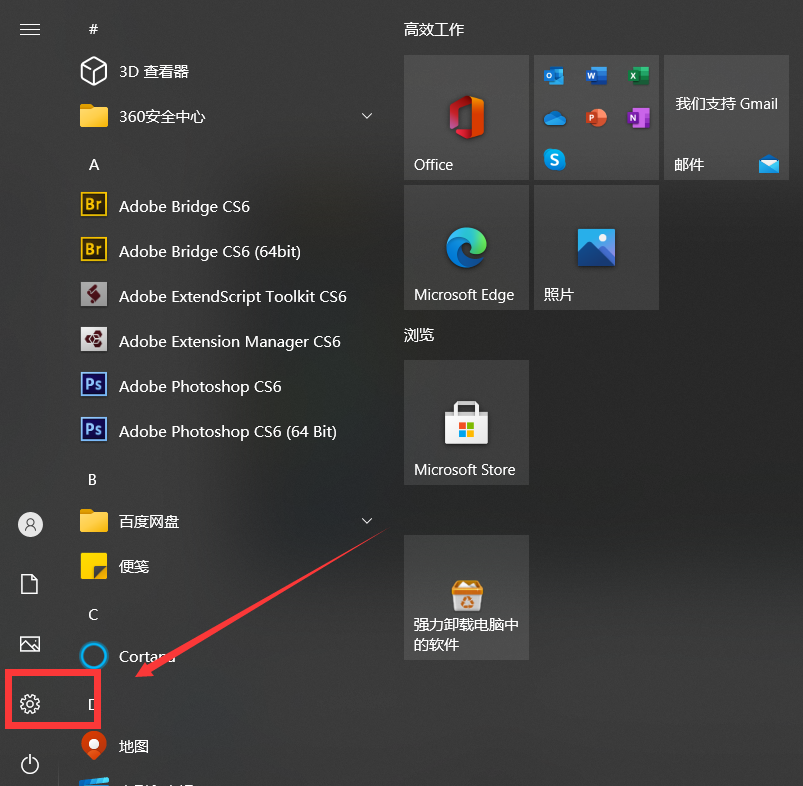Click the user account avatar

(x=29, y=524)
